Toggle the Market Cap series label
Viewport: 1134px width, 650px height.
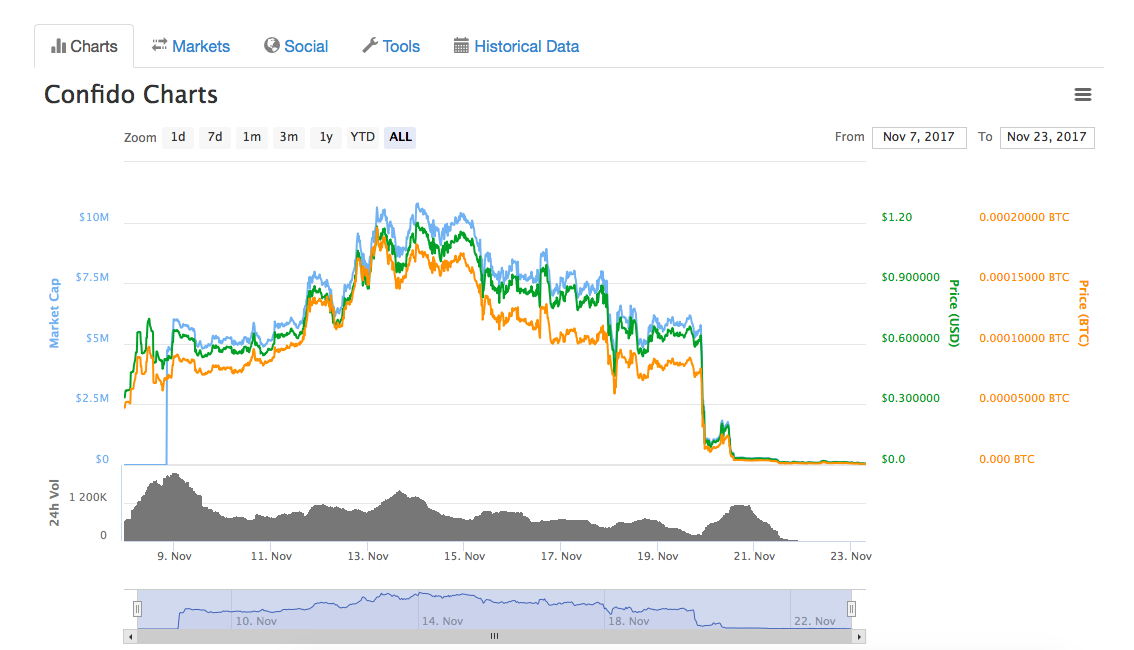pyautogui.click(x=54, y=313)
